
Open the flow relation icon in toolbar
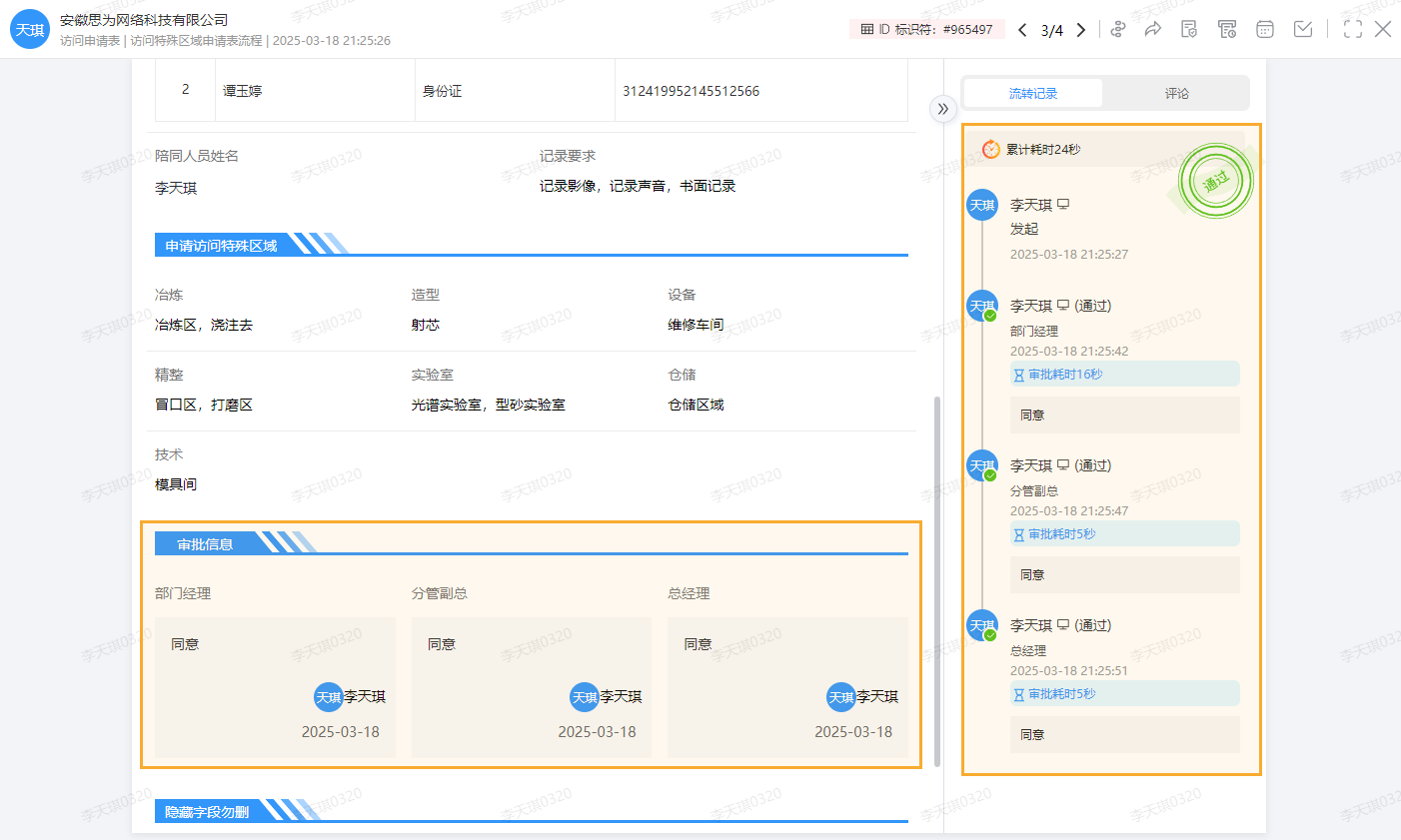point(1118,29)
